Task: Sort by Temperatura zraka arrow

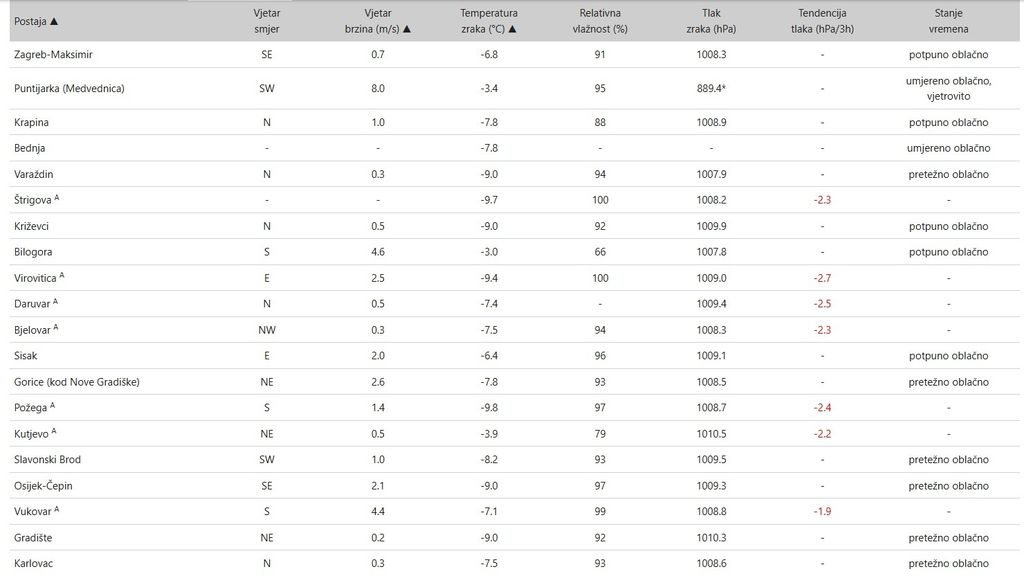Action: [512, 29]
